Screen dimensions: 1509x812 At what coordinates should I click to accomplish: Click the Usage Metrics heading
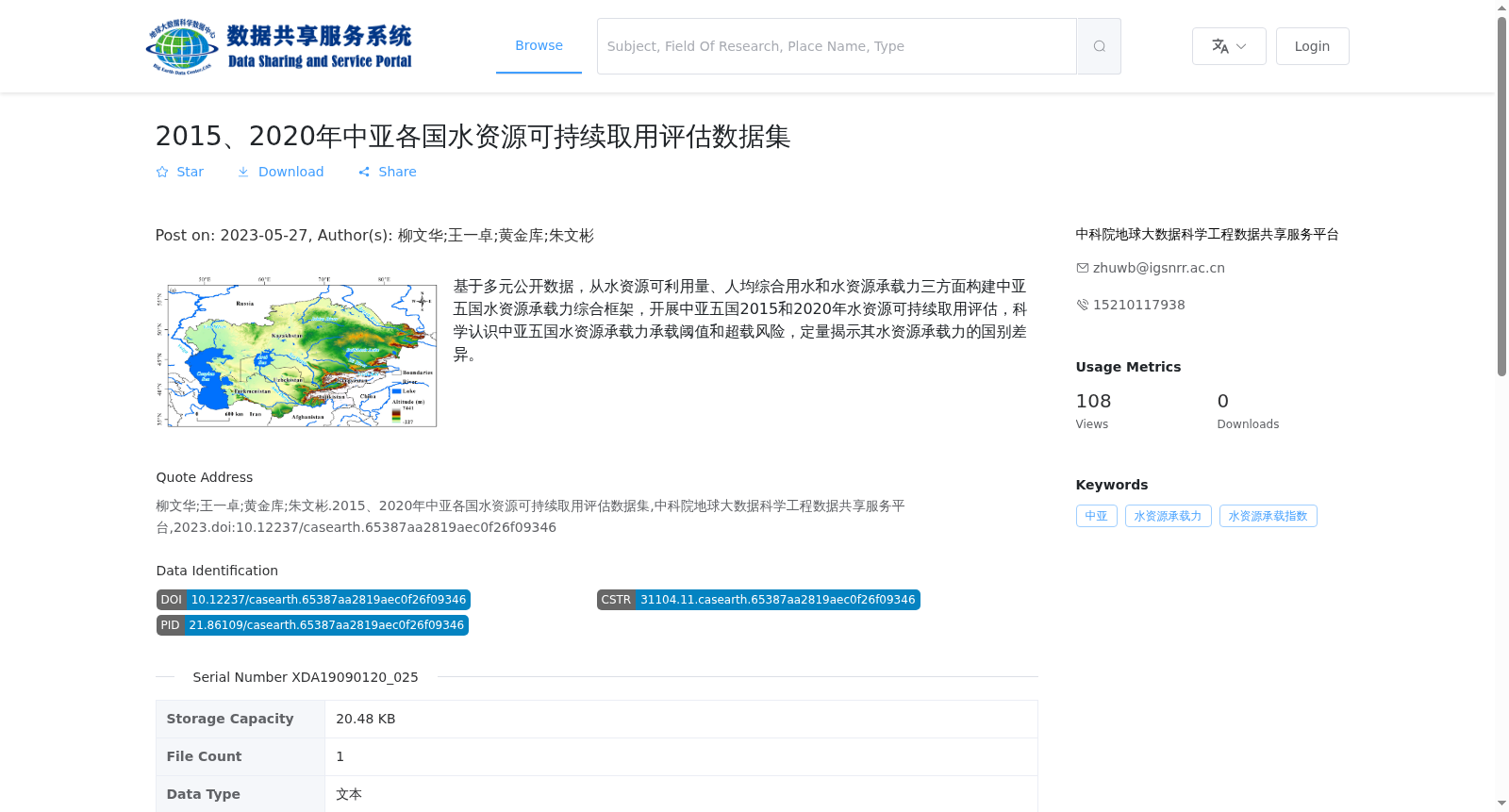click(x=1128, y=367)
